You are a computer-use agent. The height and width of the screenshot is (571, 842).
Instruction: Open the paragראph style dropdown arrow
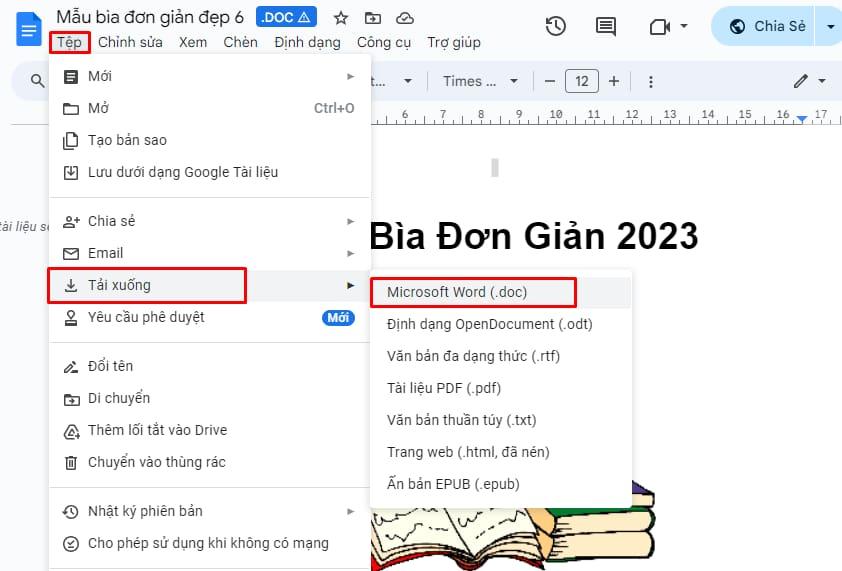408,81
